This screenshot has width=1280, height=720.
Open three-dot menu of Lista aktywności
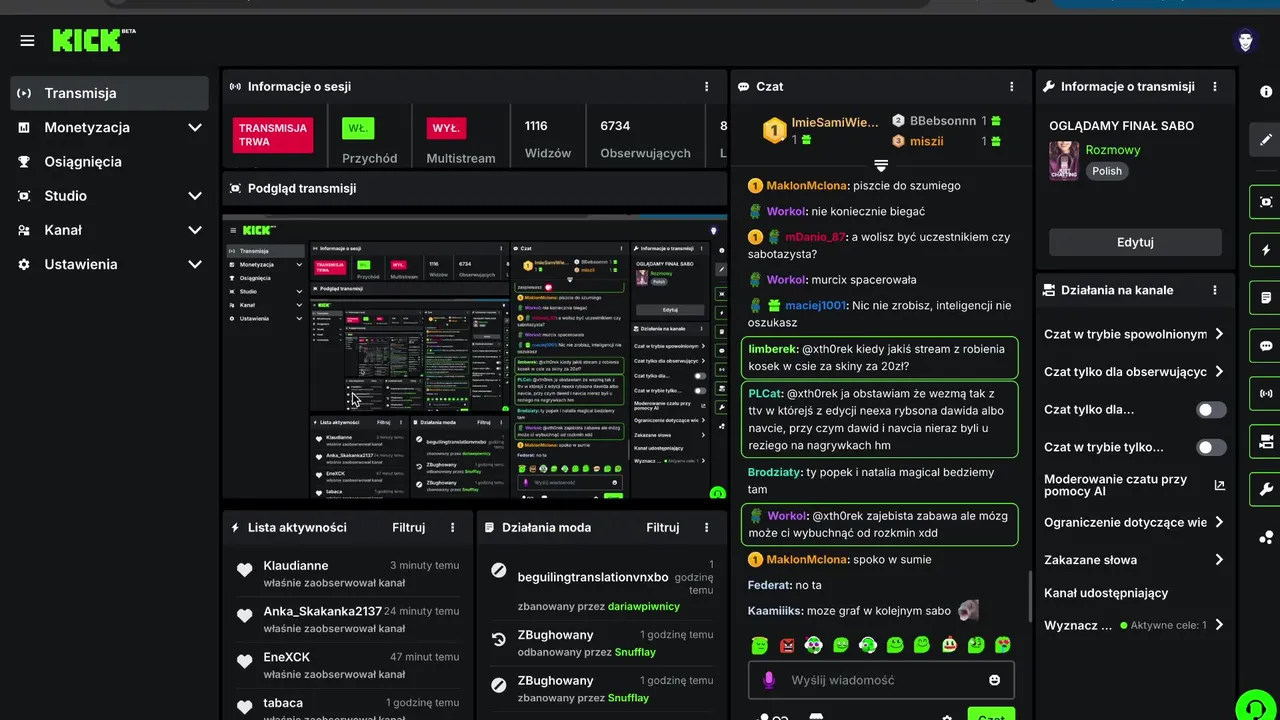click(452, 527)
